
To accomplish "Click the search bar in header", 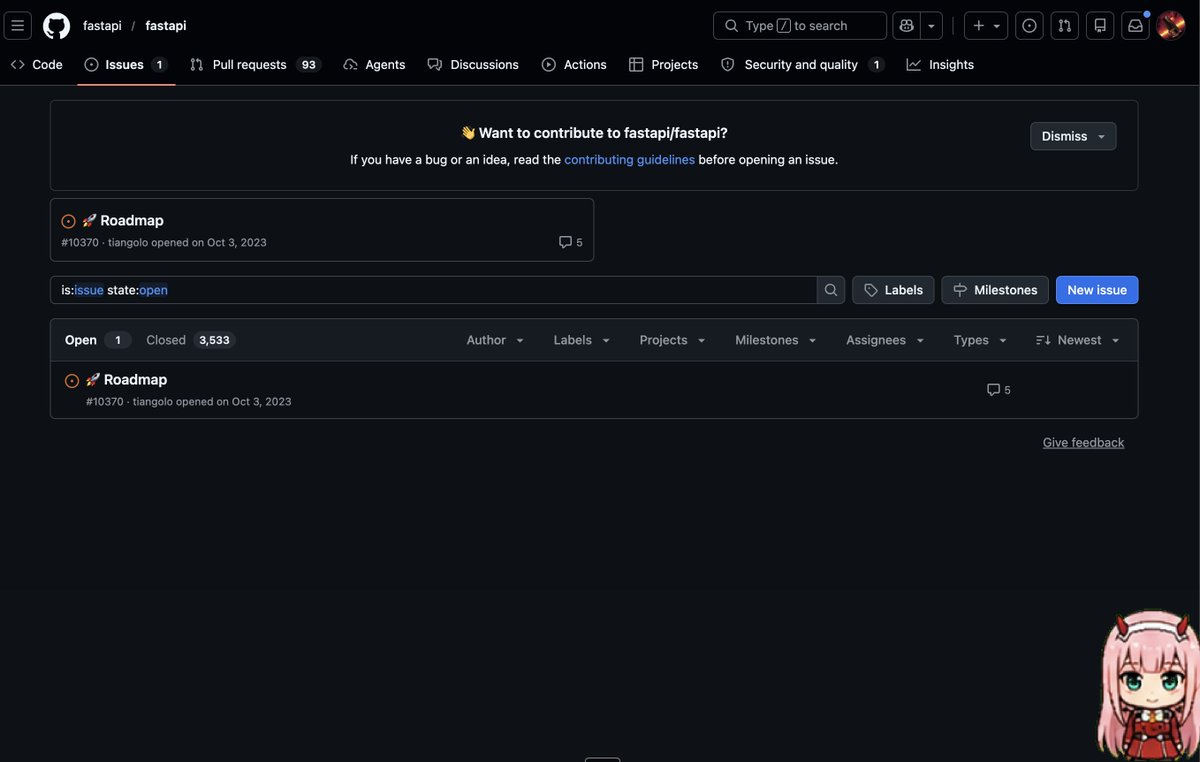I will [x=800, y=26].
